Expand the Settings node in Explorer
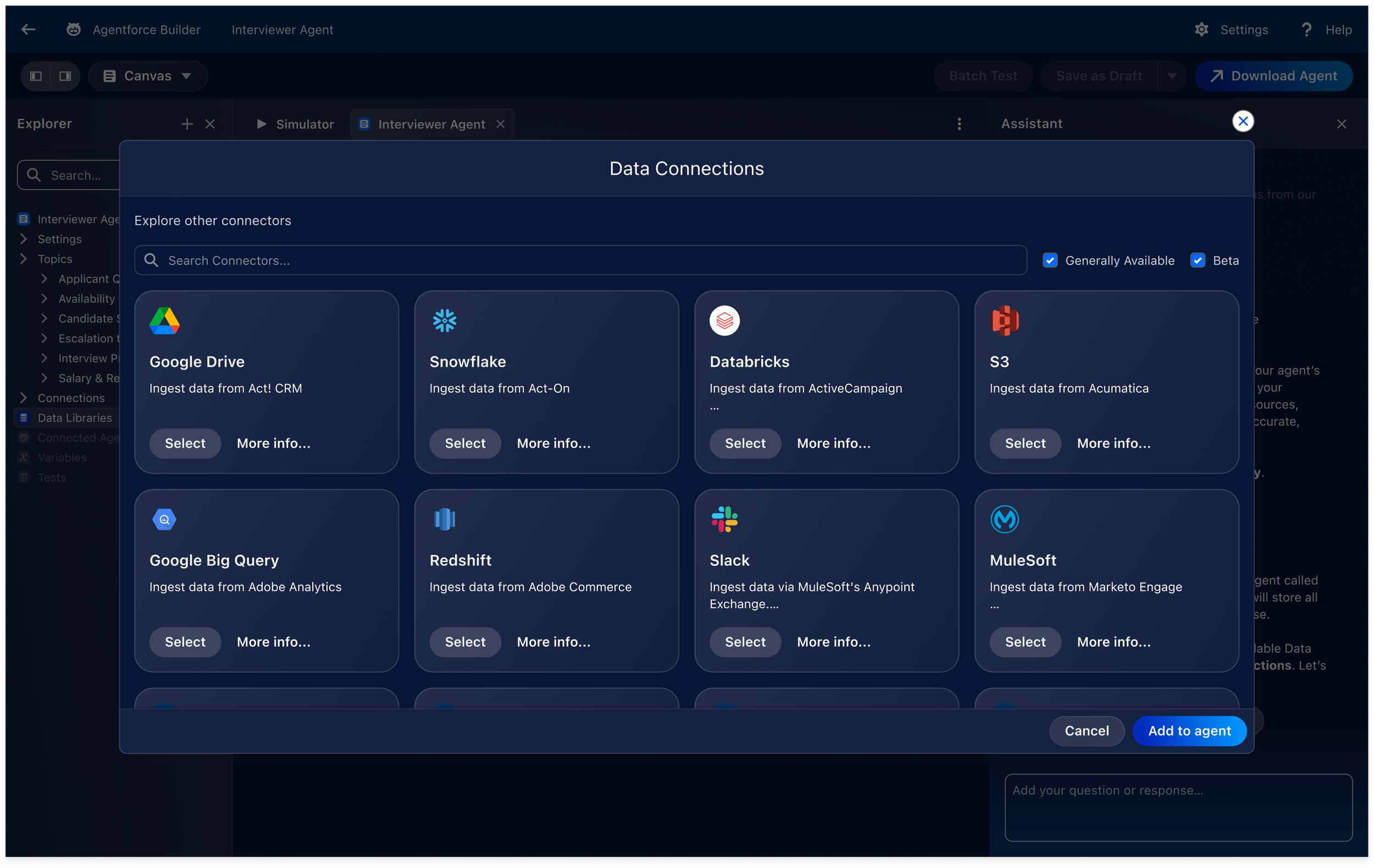 pyautogui.click(x=24, y=238)
